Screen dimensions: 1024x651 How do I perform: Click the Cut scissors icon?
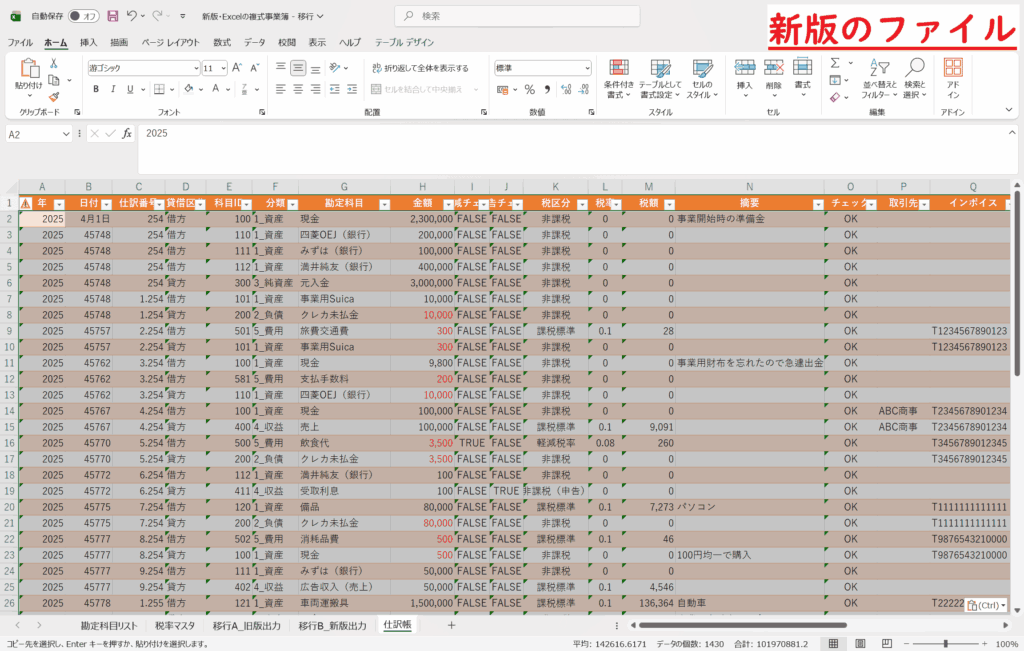[x=54, y=62]
